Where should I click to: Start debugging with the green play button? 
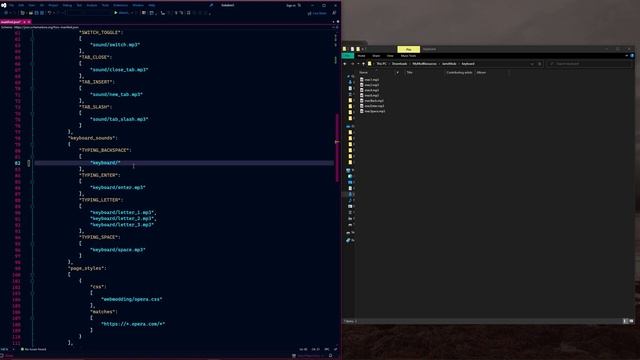point(116,13)
